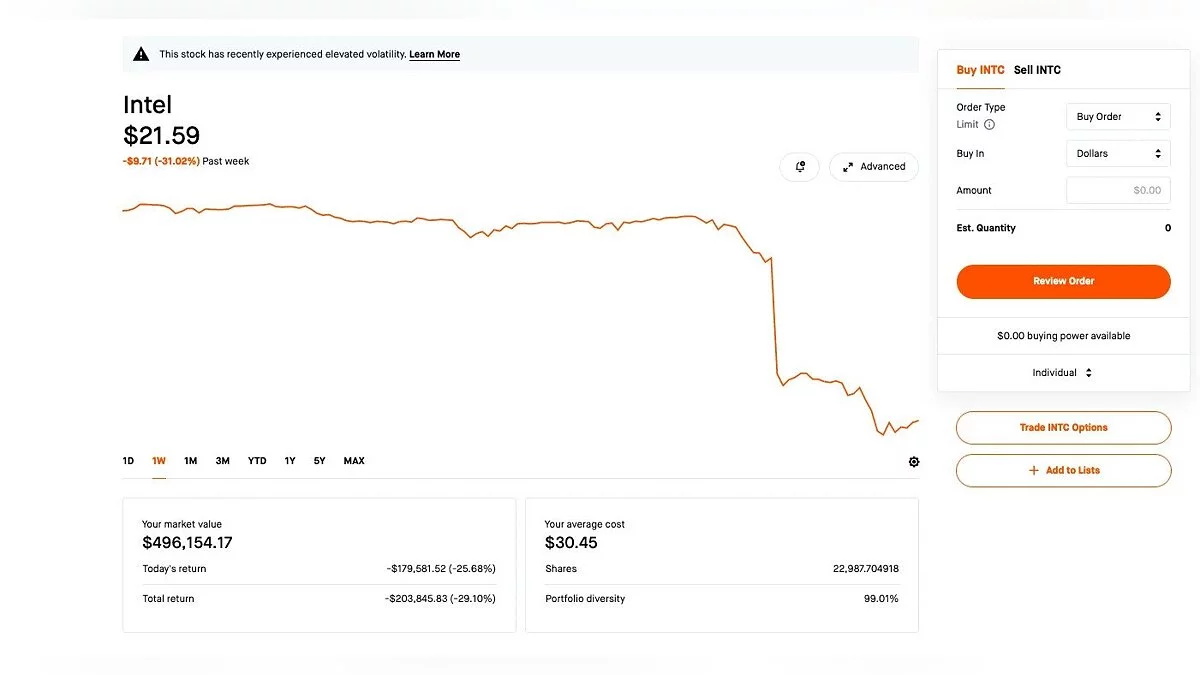Show the 1M chart range
The height and width of the screenshot is (675, 1200).
coord(190,461)
